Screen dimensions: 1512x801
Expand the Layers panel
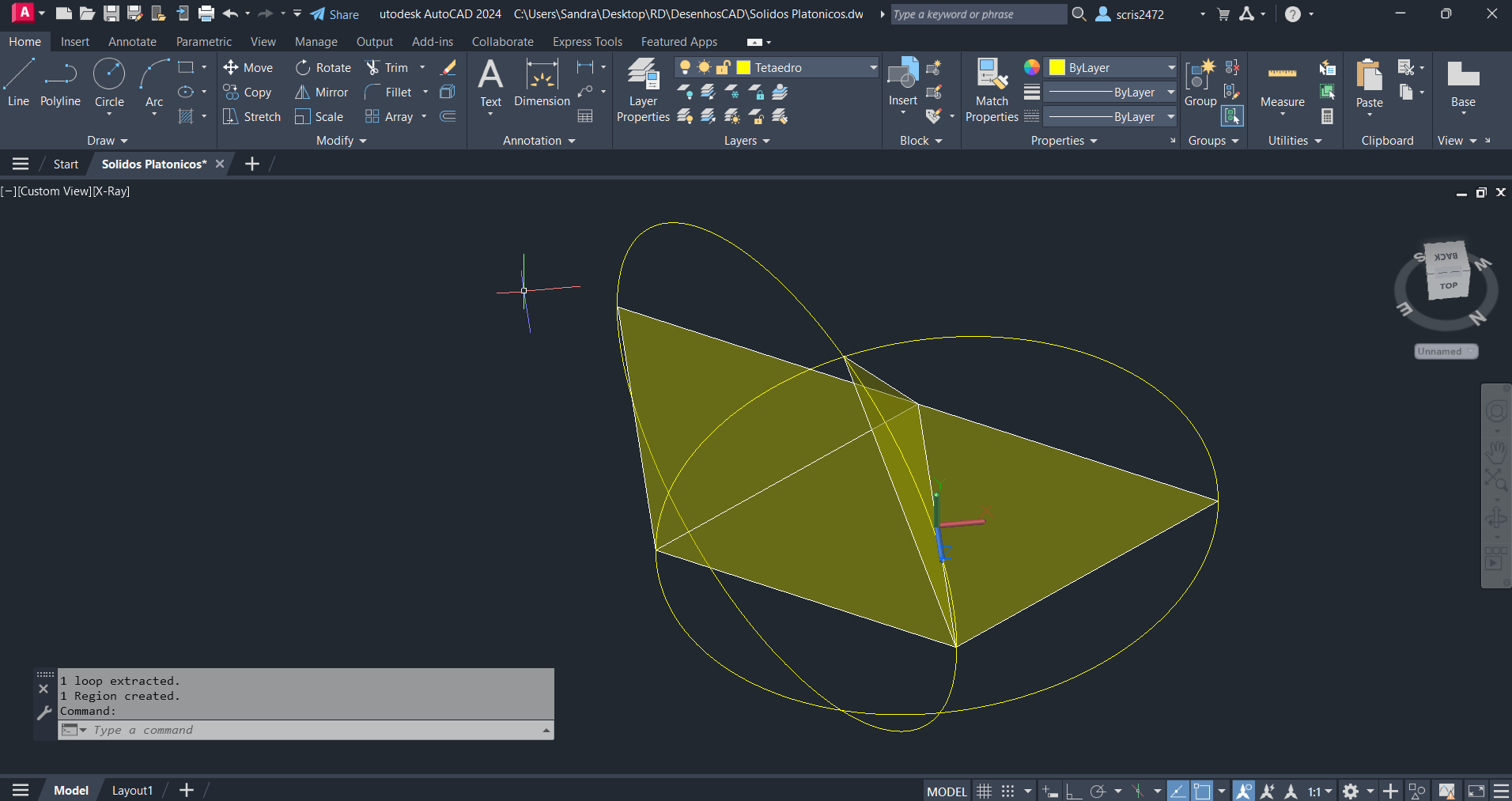pyautogui.click(x=747, y=141)
